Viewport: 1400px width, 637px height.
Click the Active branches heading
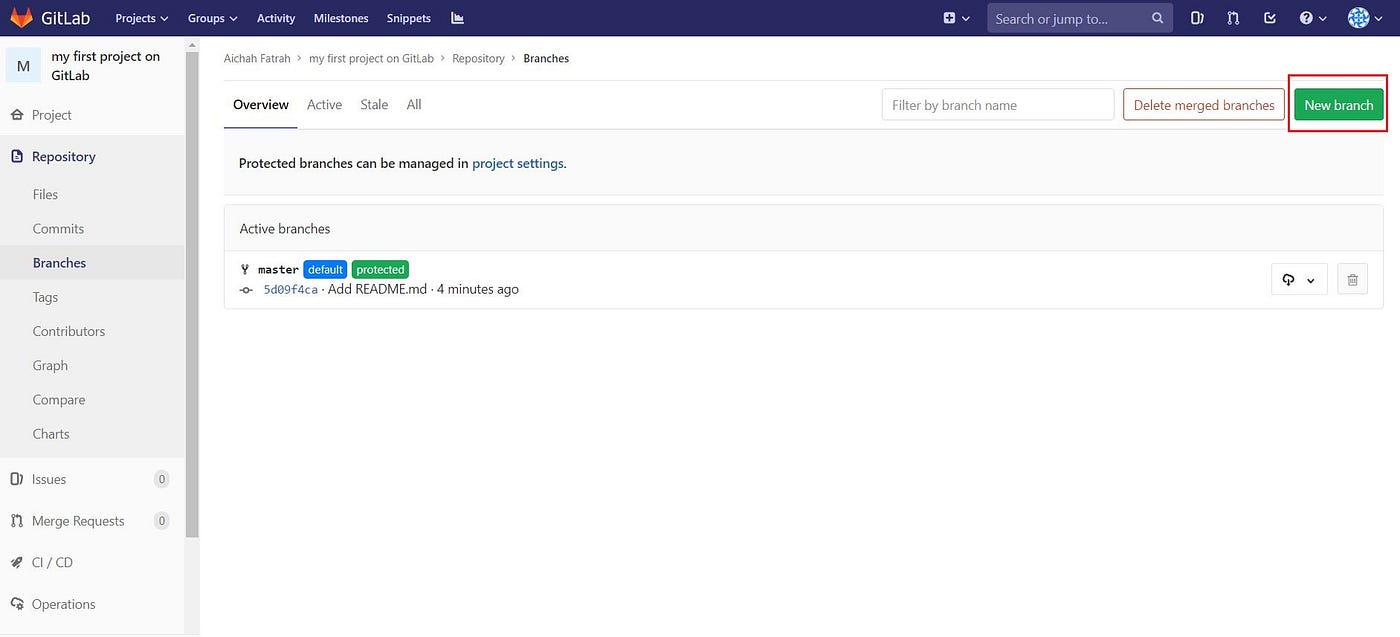[285, 229]
